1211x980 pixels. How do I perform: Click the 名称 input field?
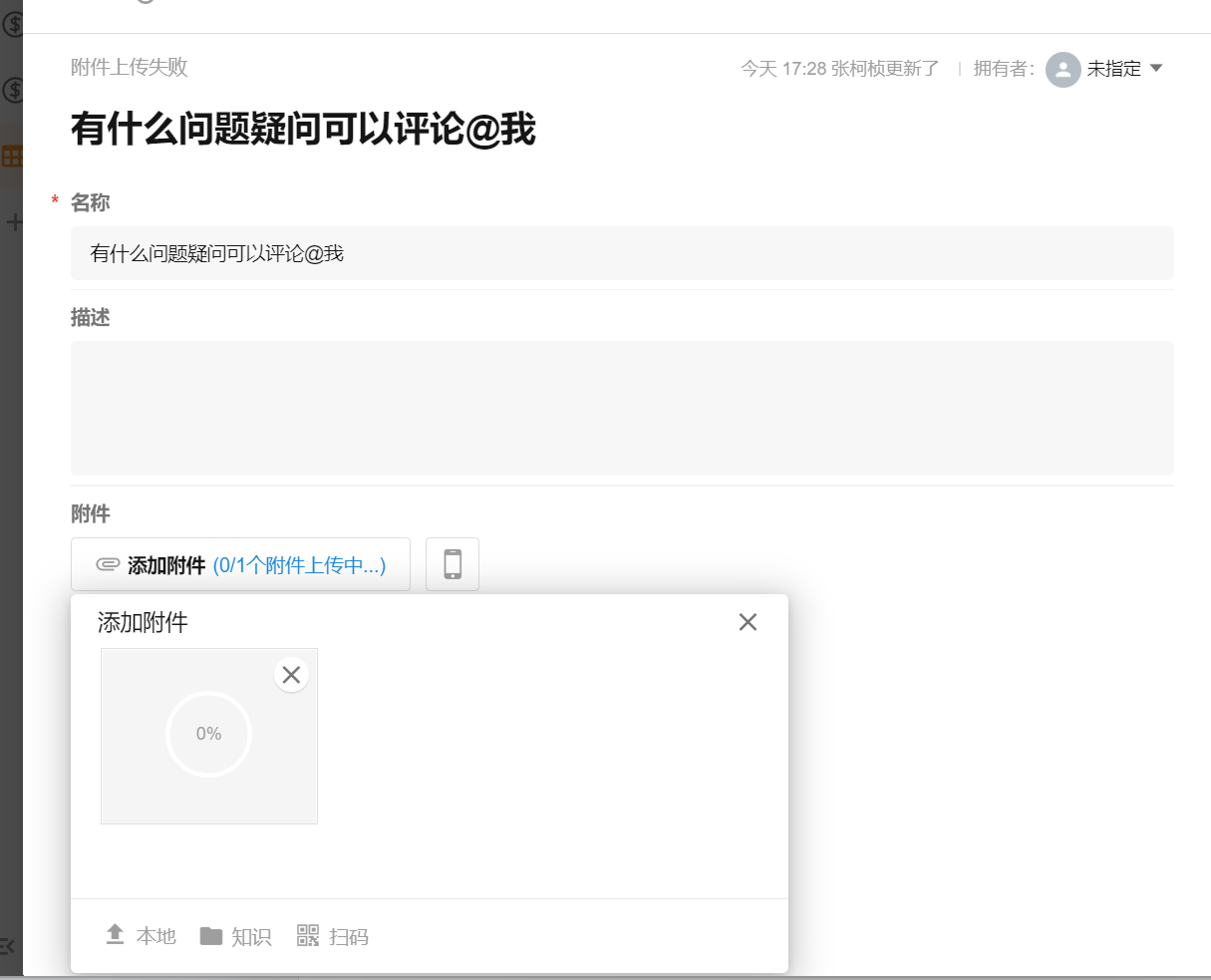(x=622, y=253)
